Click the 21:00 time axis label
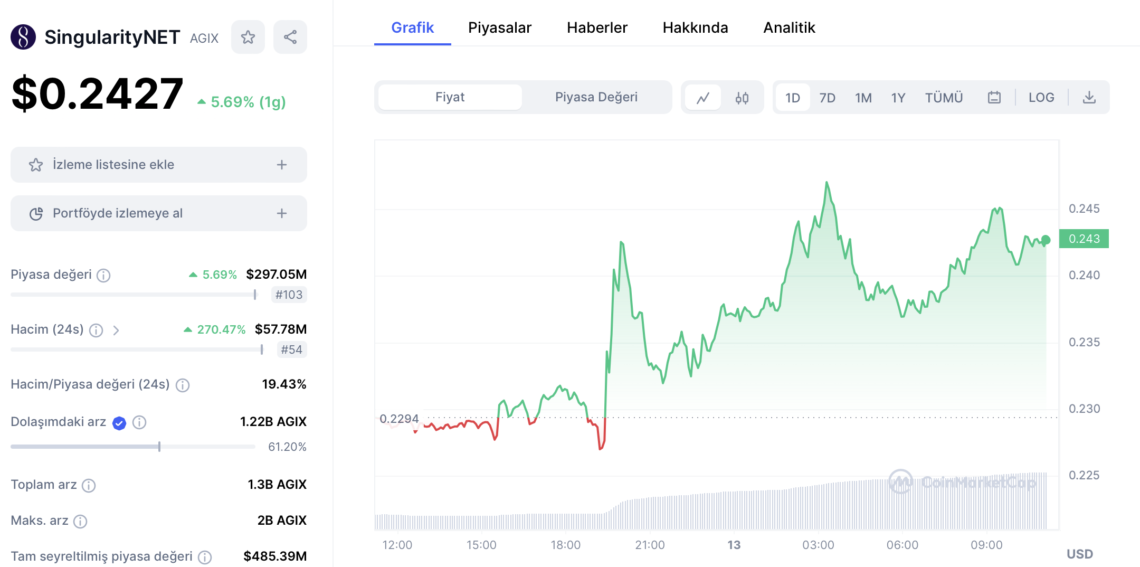Screen dimensions: 1140x567 click(x=650, y=545)
